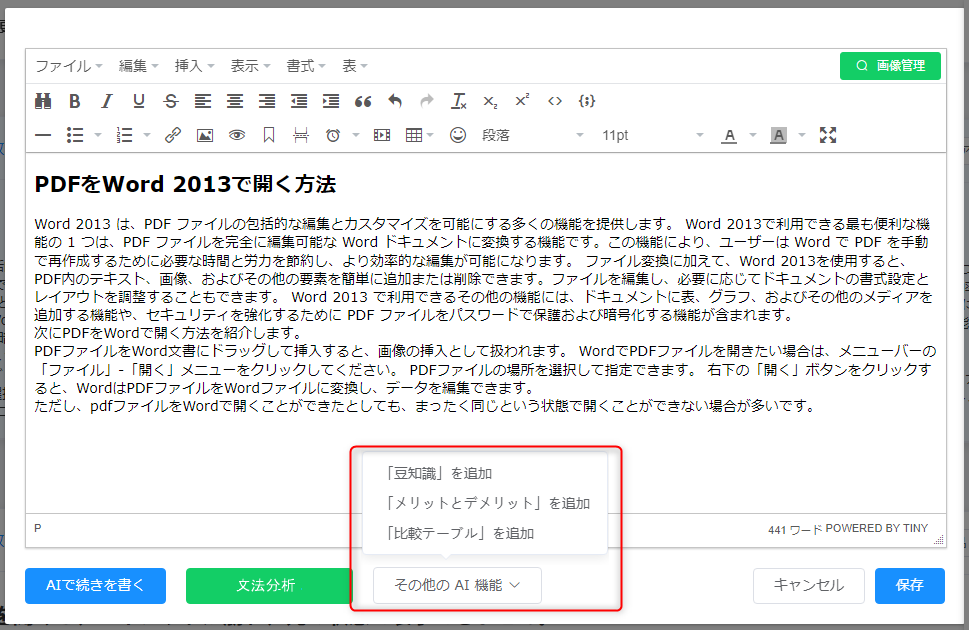
Task: Redo the last undone edit
Action: pos(427,101)
